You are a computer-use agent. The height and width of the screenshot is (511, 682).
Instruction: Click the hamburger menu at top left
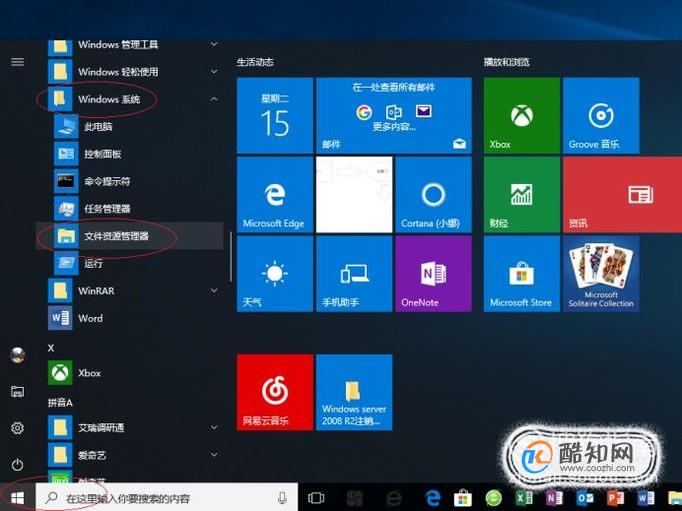tap(17, 62)
